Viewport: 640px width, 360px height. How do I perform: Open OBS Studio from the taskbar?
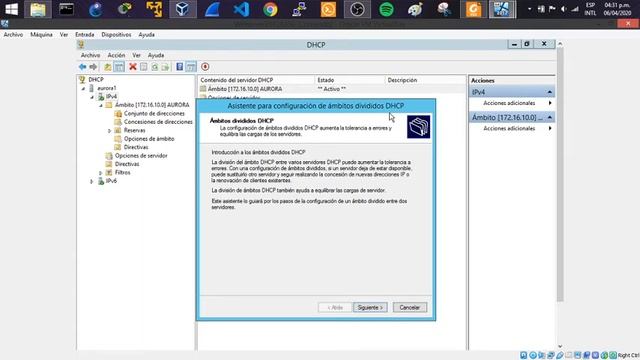click(x=357, y=9)
